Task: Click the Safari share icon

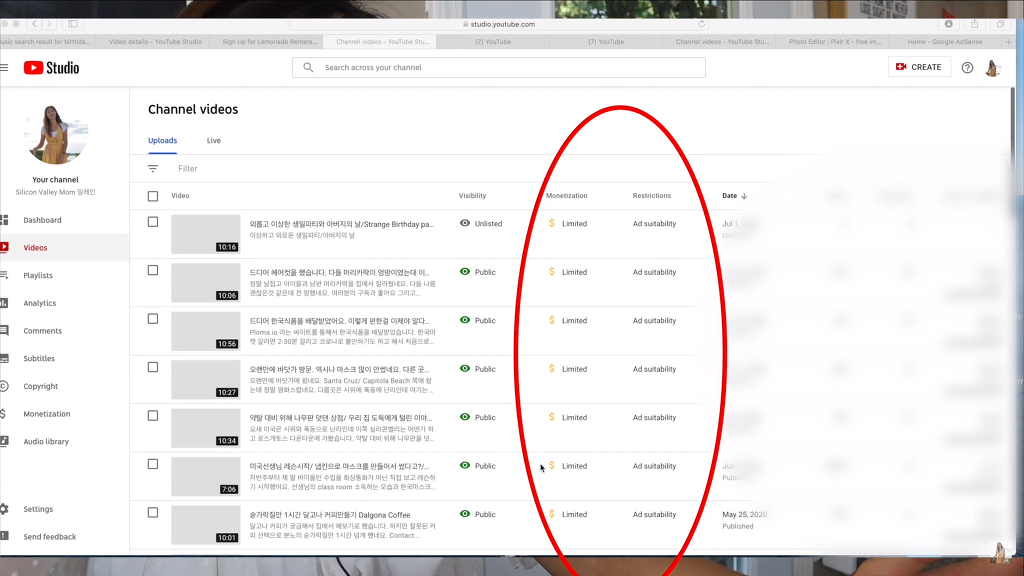Action: pos(974,24)
